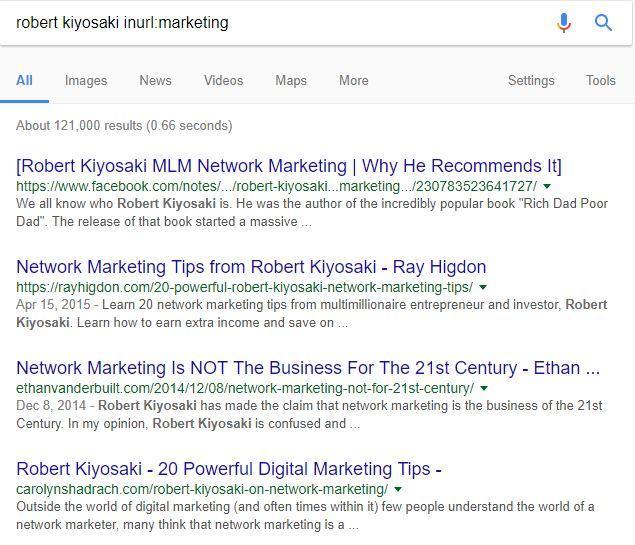The height and width of the screenshot is (545, 635).
Task: Select the All results tab
Action: [x=24, y=81]
